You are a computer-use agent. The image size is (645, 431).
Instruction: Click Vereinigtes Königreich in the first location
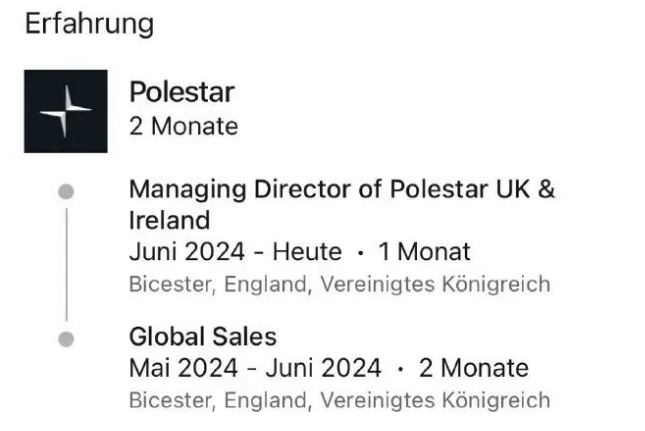click(435, 284)
